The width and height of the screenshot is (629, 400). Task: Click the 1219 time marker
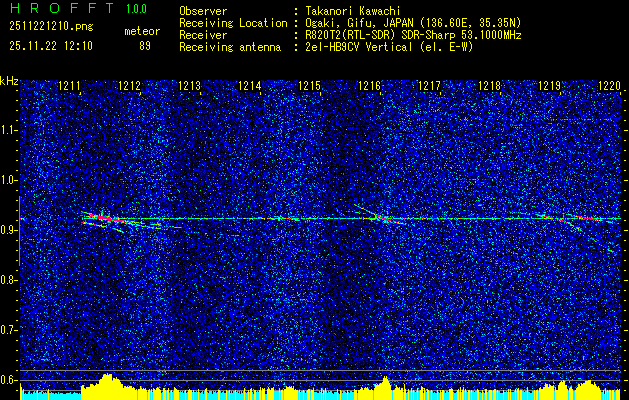549,86
